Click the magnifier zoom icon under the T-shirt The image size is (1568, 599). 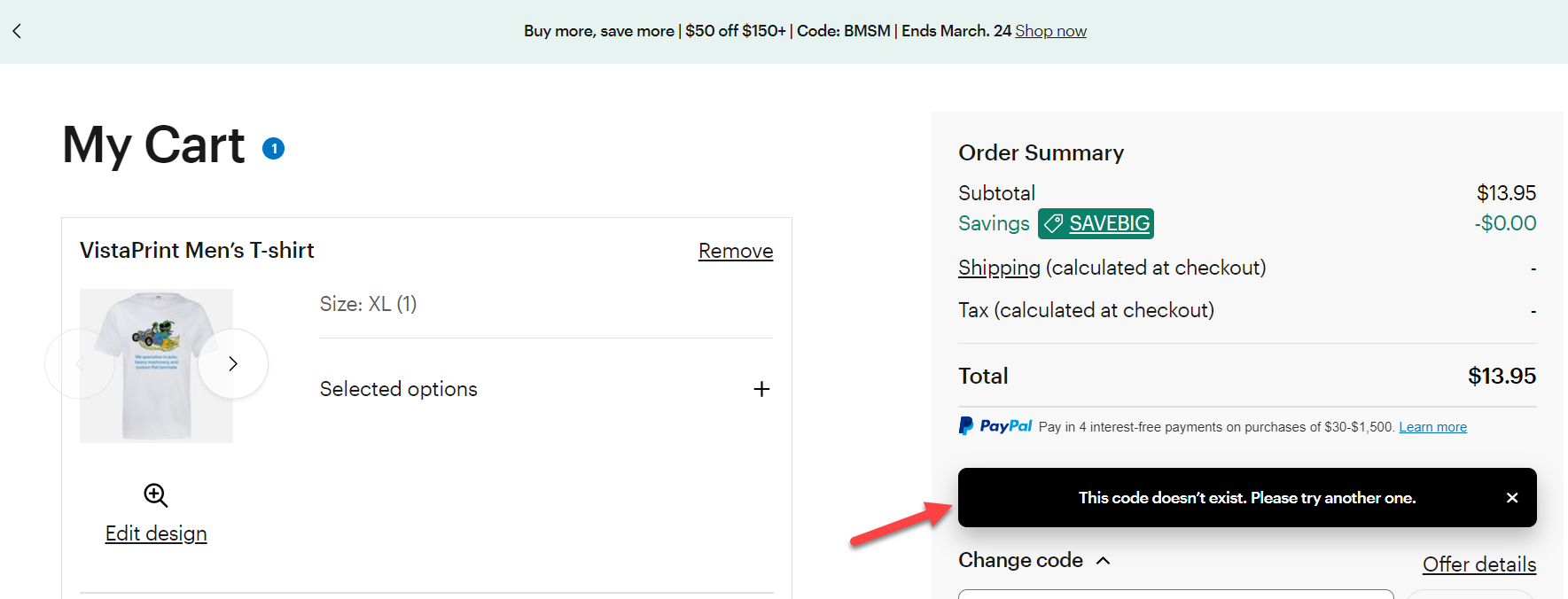[x=156, y=495]
